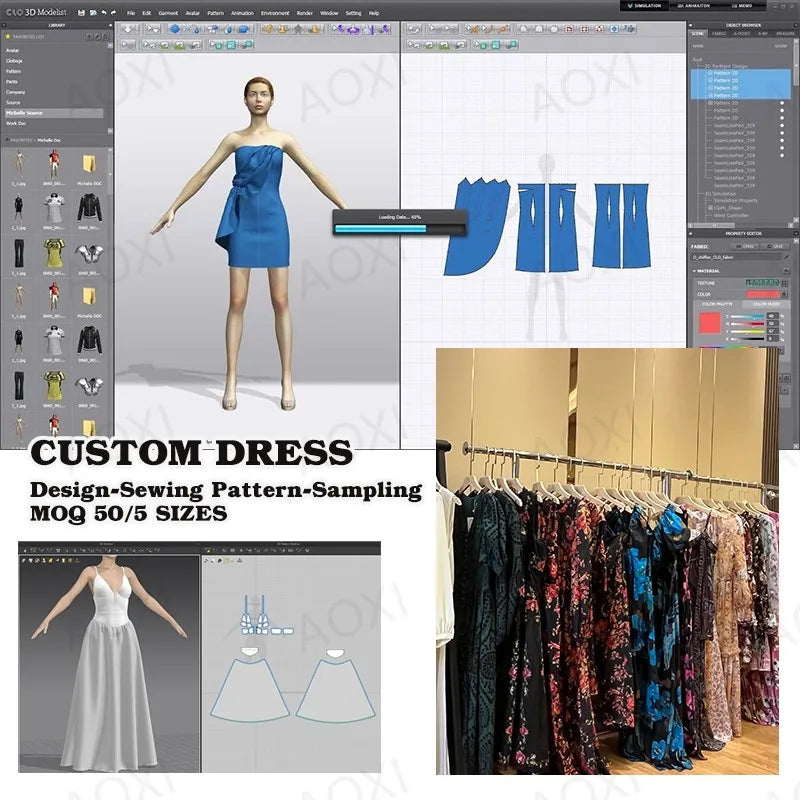This screenshot has width=800, height=800.
Task: Open the Render menu
Action: [x=305, y=13]
